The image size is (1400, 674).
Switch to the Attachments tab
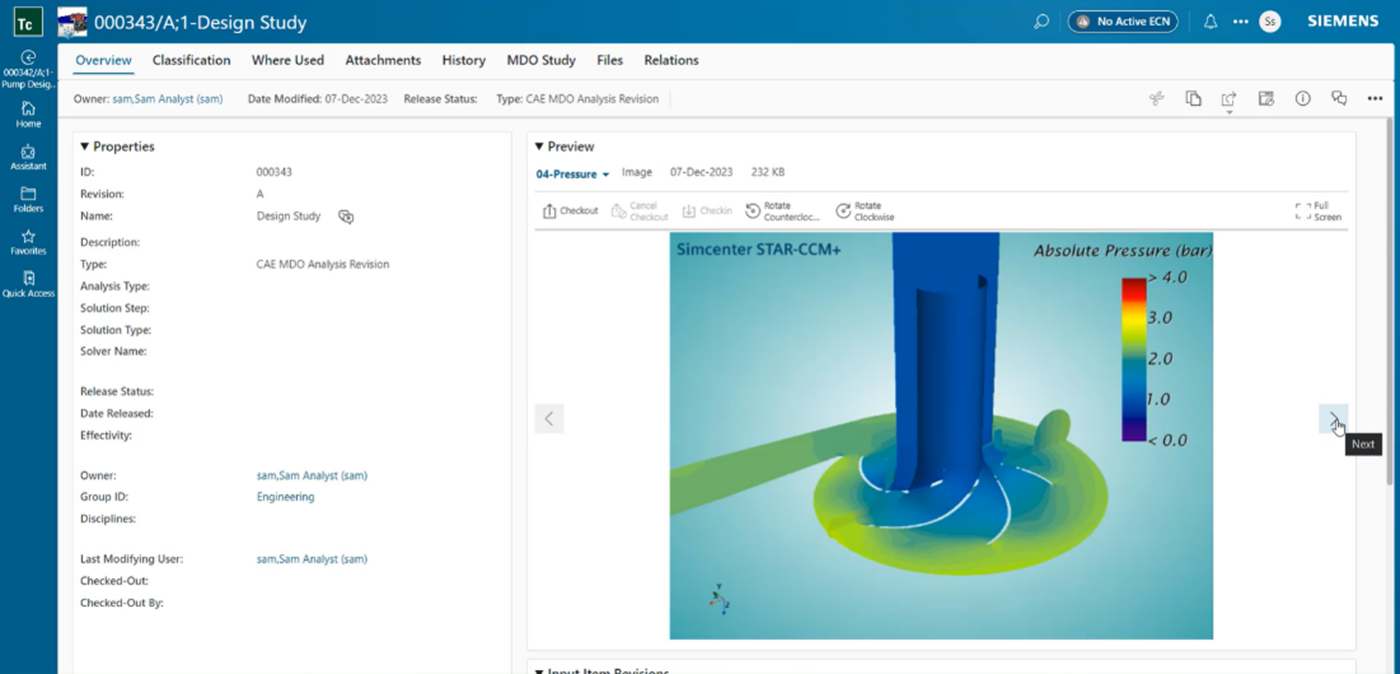(x=383, y=60)
